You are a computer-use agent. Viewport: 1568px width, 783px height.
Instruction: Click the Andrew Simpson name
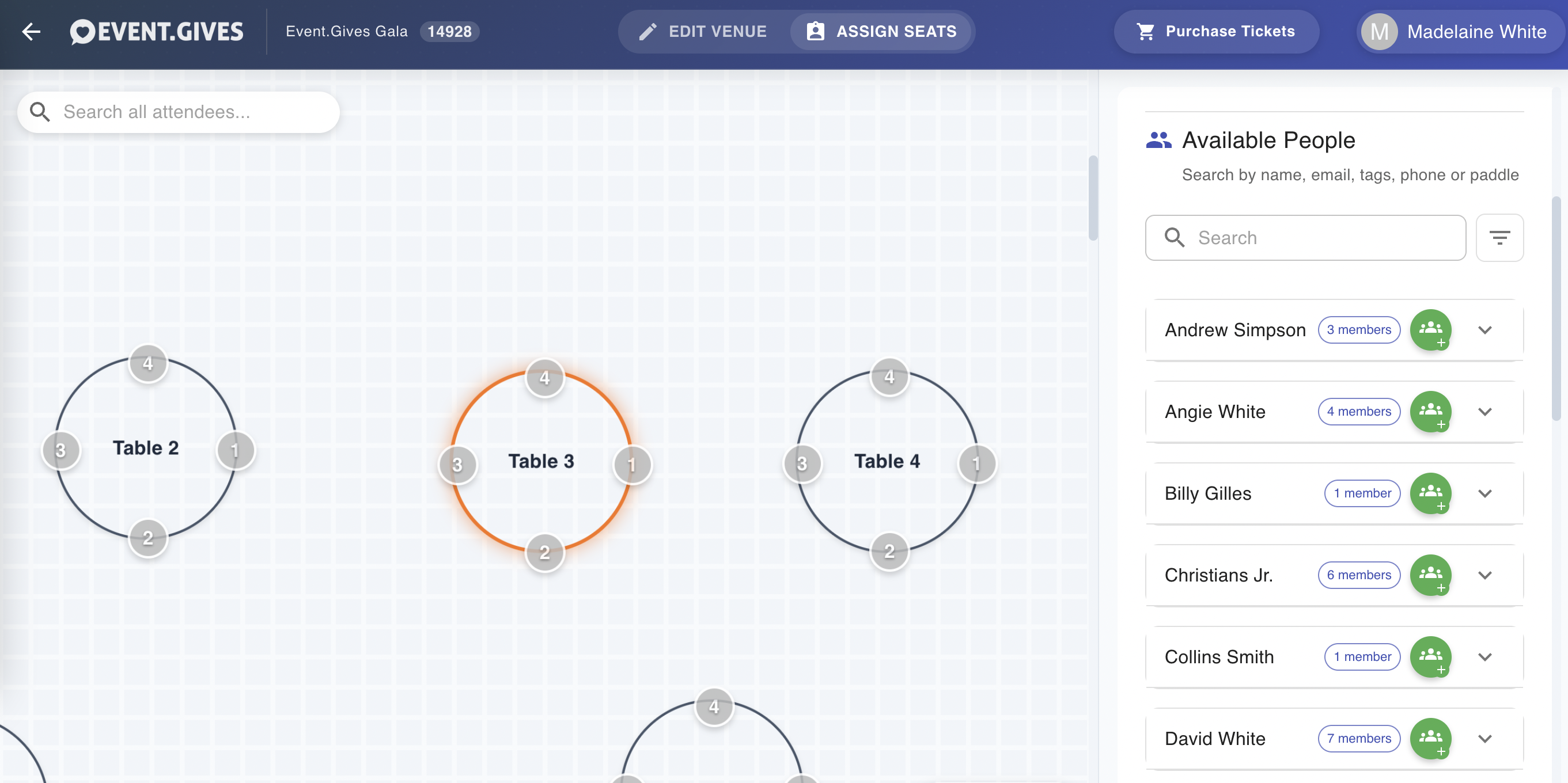tap(1235, 330)
